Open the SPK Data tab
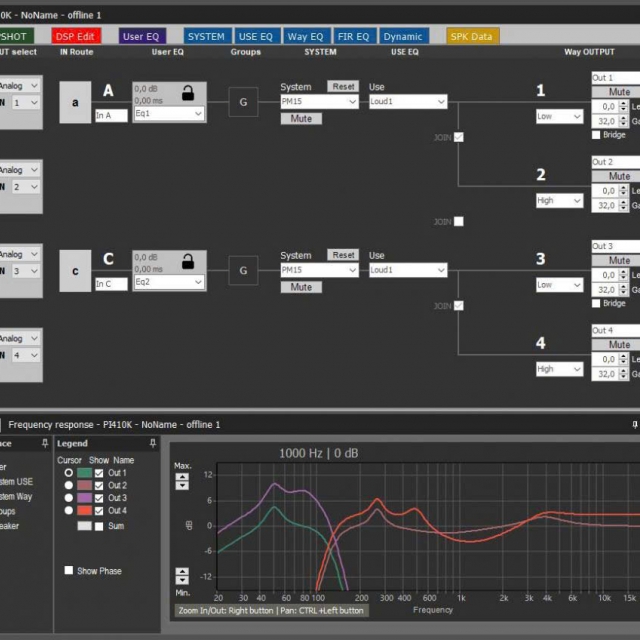The width and height of the screenshot is (640, 640). tap(472, 36)
